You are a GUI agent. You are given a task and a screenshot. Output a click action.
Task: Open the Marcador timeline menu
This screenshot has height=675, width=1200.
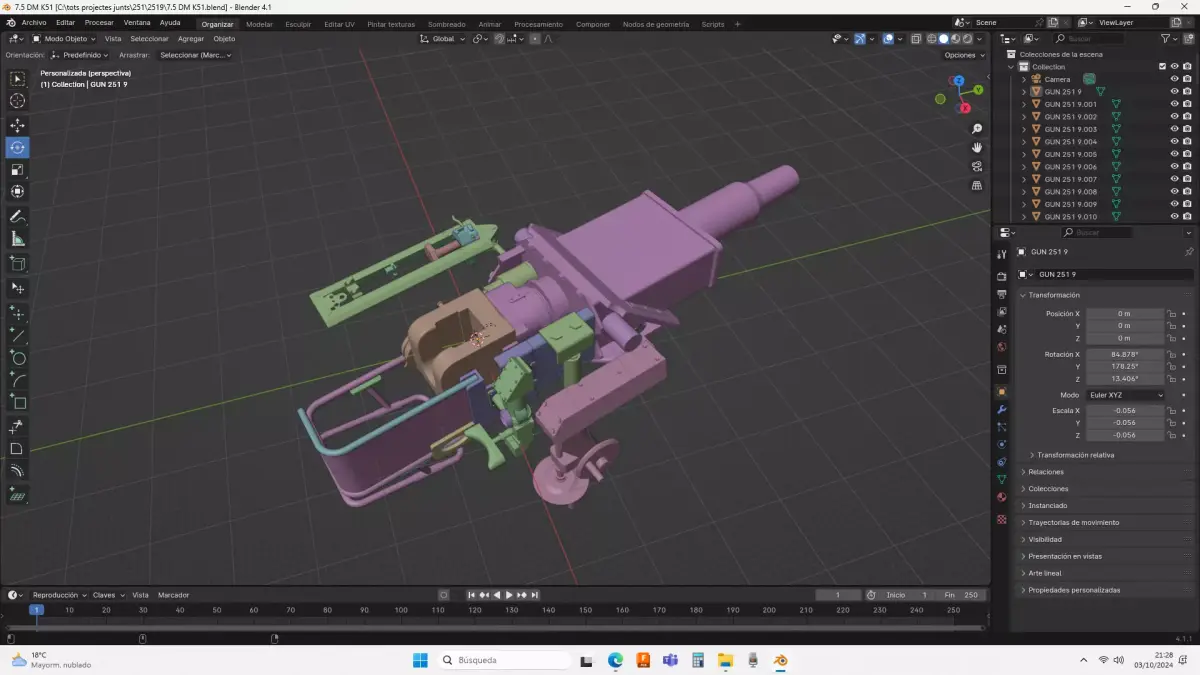173,595
